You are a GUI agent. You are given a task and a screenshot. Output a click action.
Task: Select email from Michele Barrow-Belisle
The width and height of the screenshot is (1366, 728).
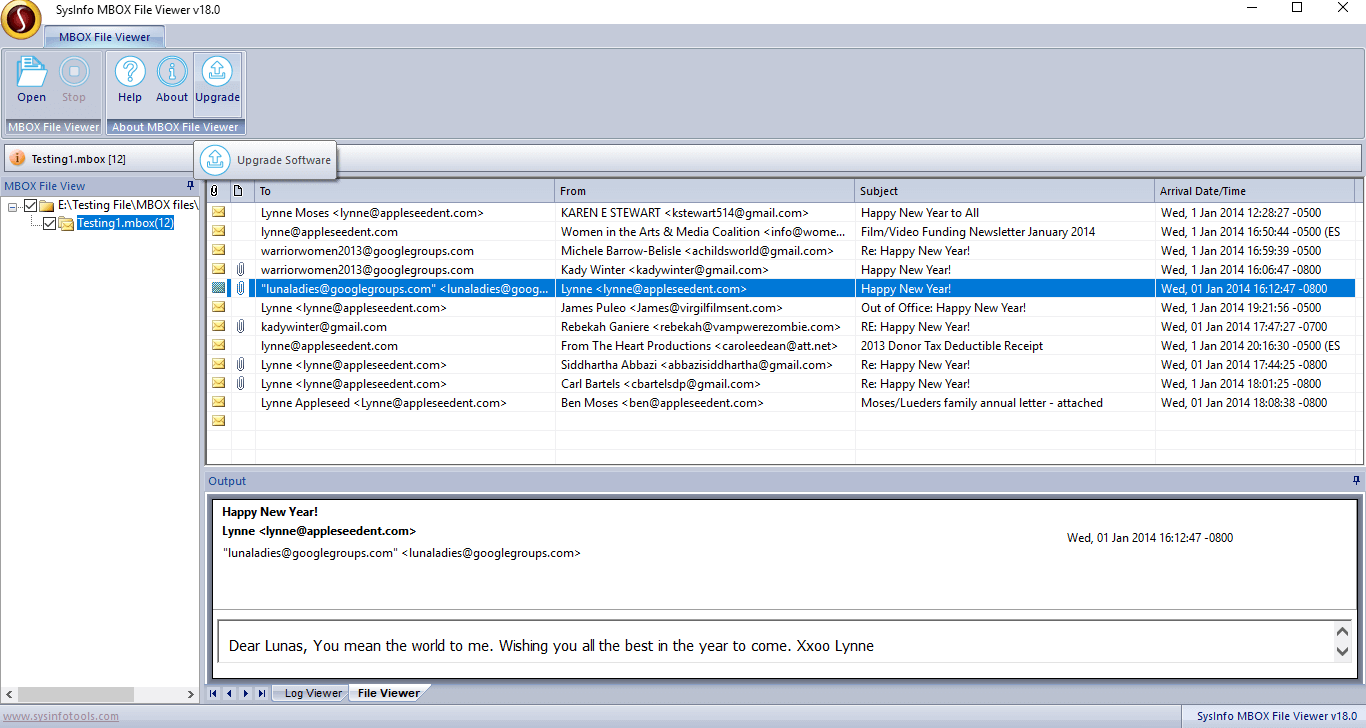coord(784,251)
